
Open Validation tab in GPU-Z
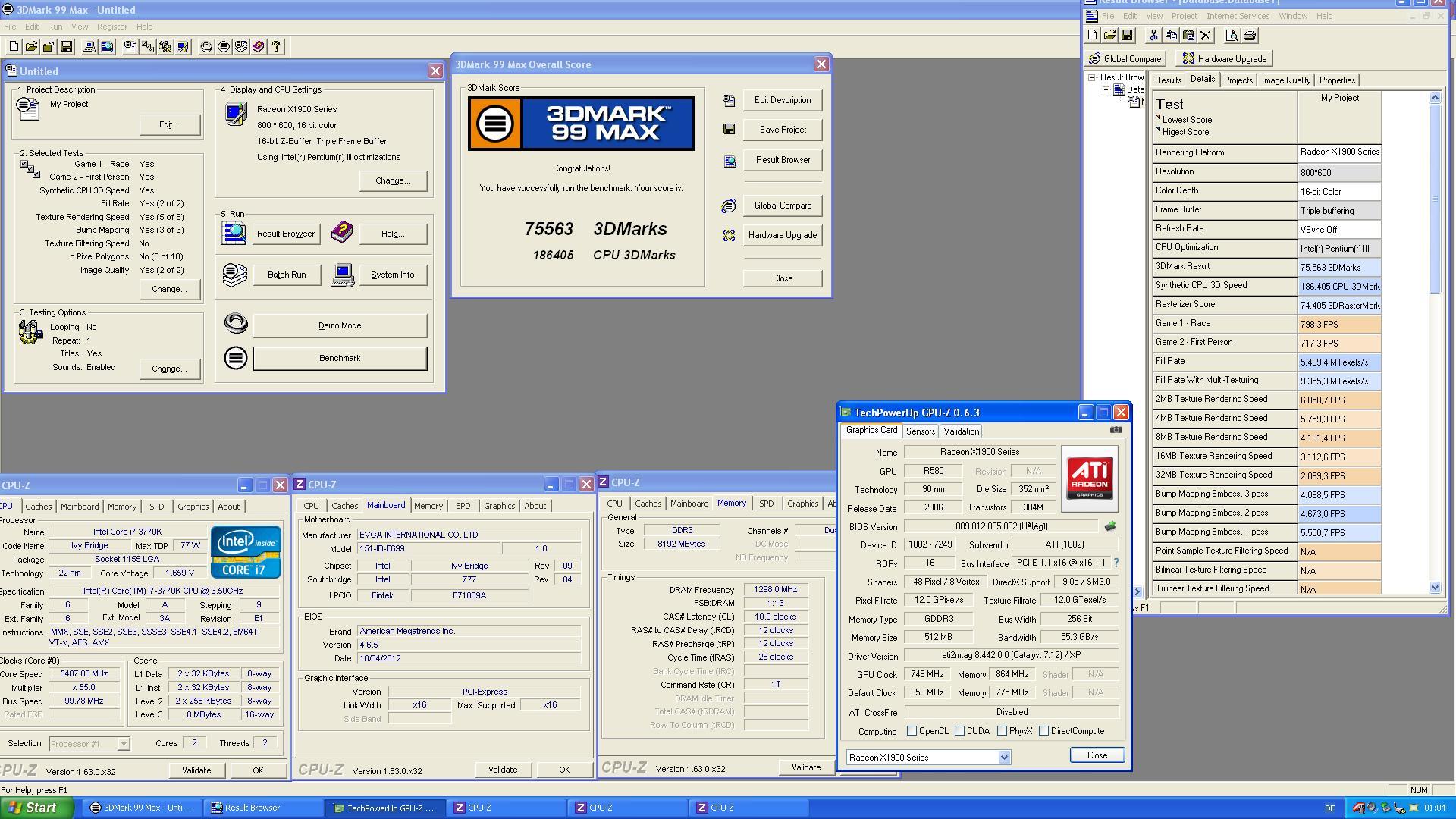click(x=961, y=431)
